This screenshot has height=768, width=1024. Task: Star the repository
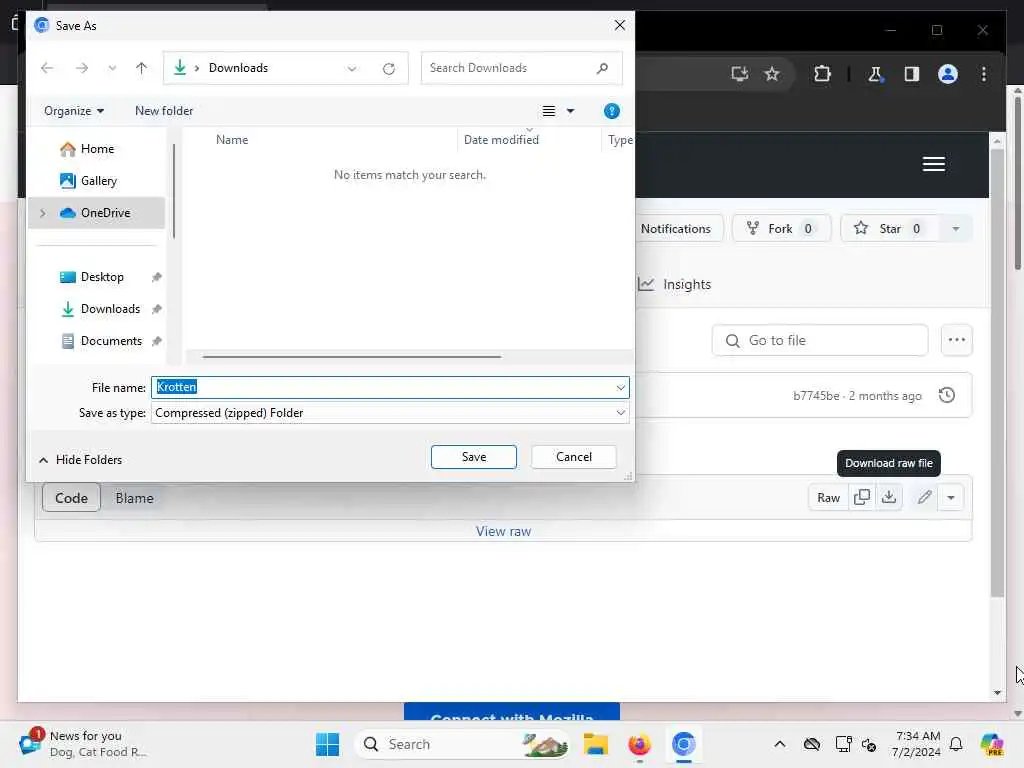[889, 229]
